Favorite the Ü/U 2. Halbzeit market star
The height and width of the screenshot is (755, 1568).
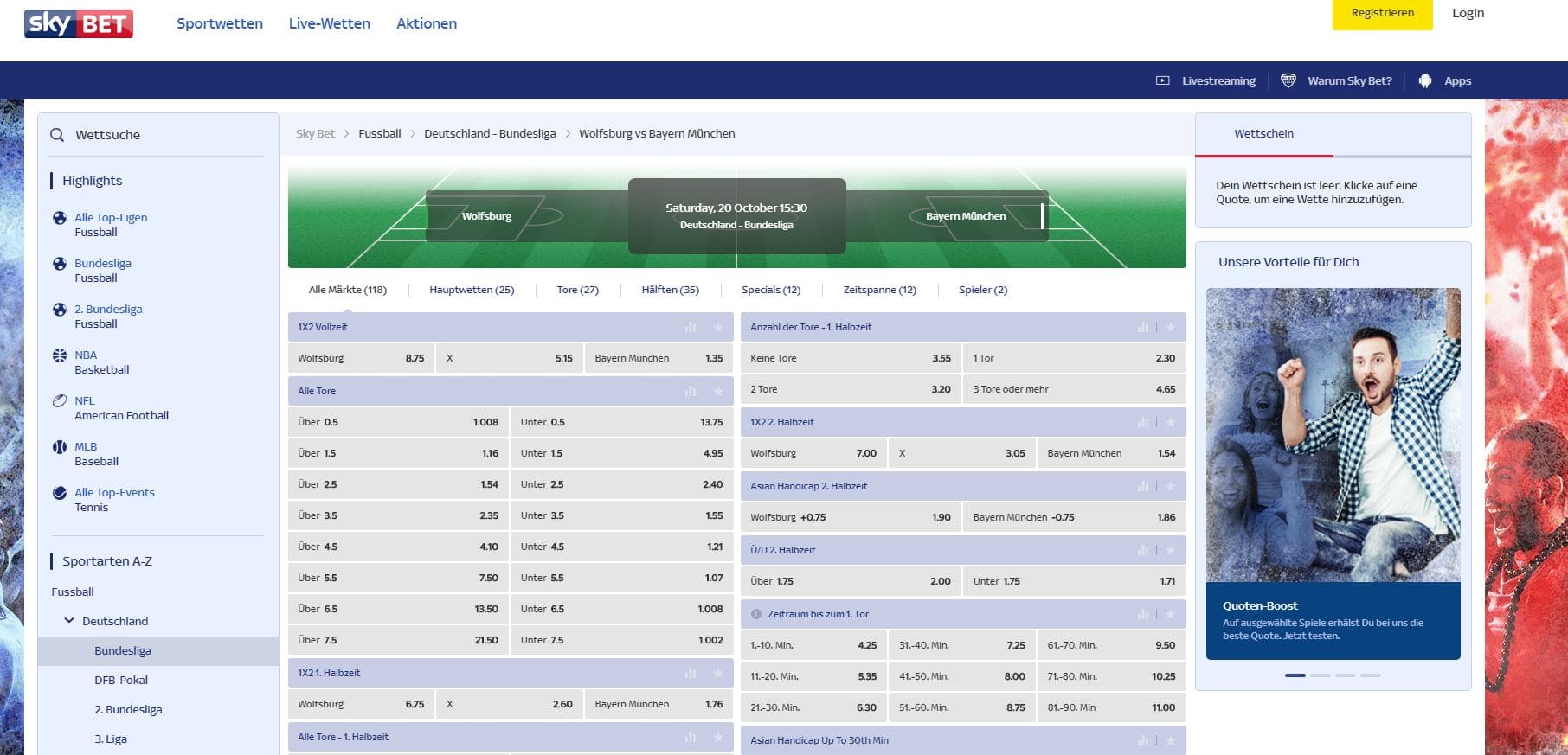tap(1171, 550)
